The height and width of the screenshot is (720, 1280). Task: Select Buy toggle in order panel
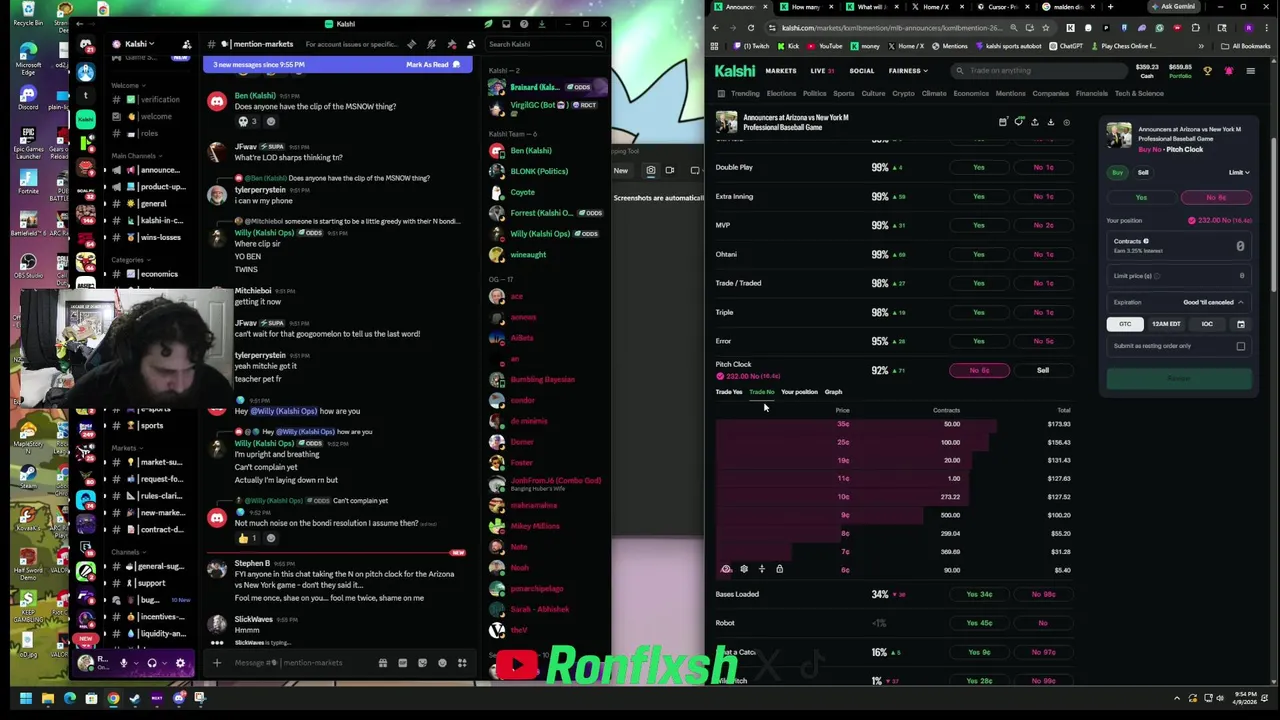[x=1118, y=172]
